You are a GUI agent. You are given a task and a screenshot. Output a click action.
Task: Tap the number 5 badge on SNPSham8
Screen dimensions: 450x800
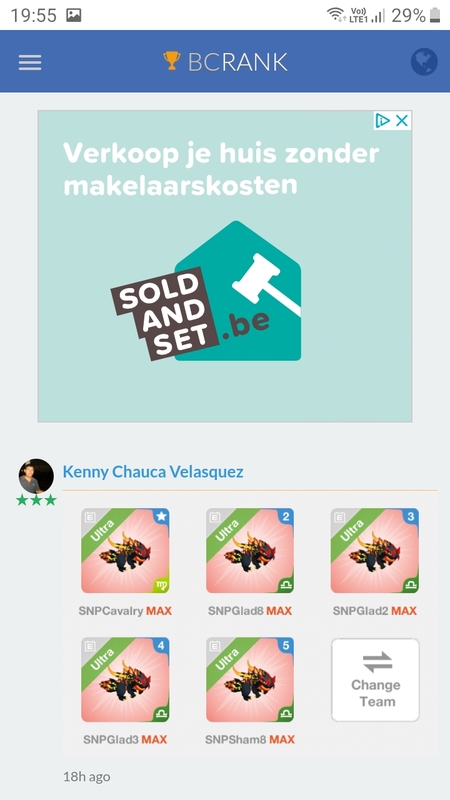click(286, 646)
